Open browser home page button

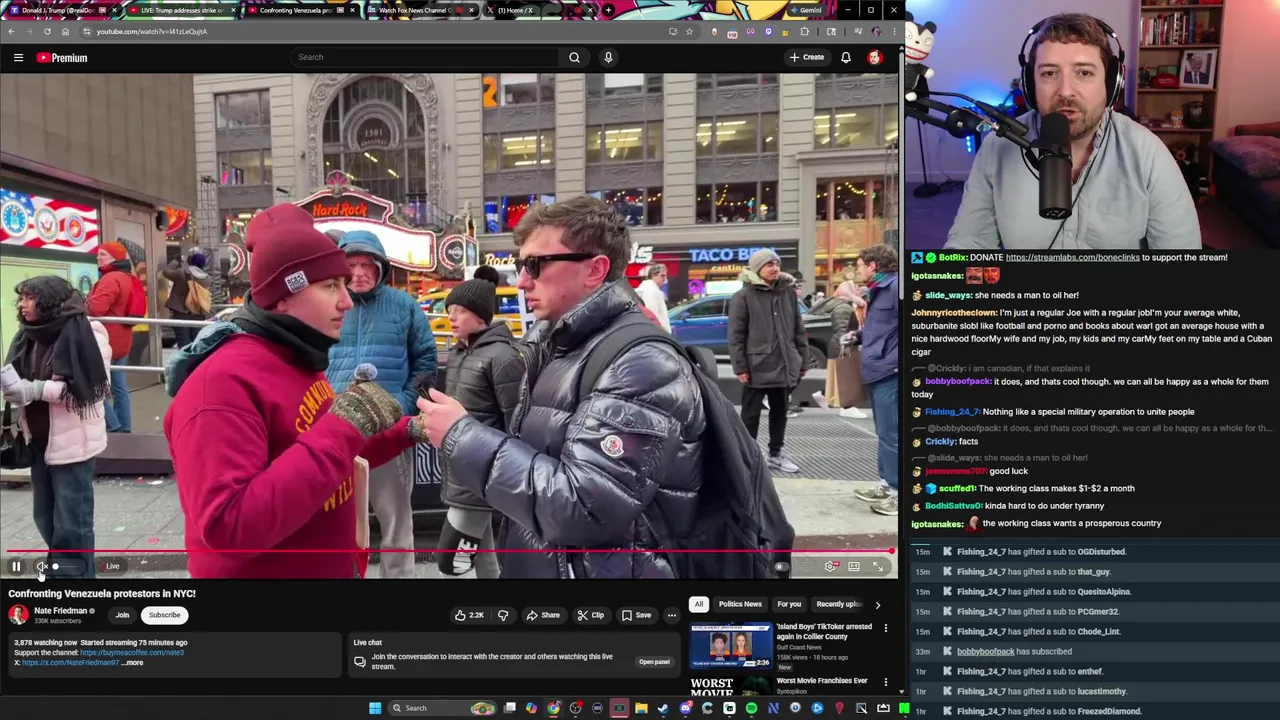click(x=65, y=31)
